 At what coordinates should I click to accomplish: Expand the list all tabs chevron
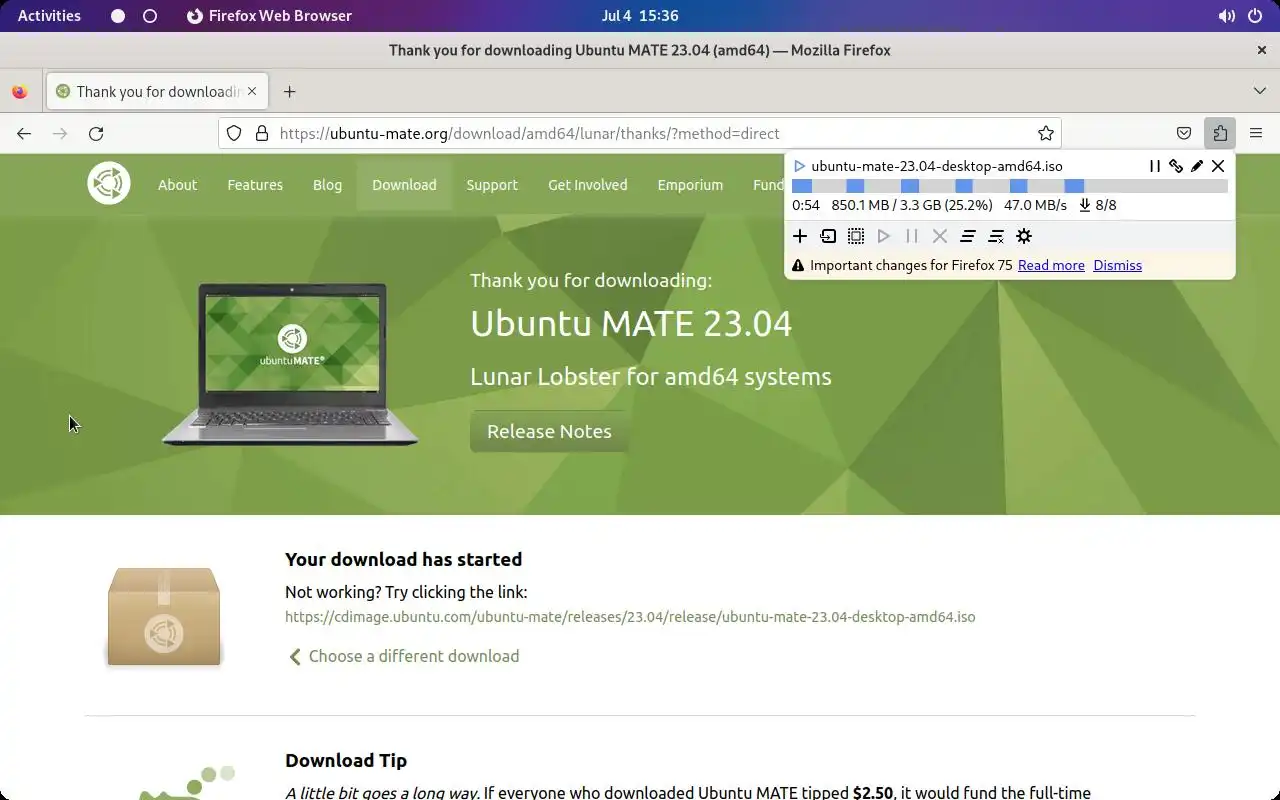(x=1260, y=91)
